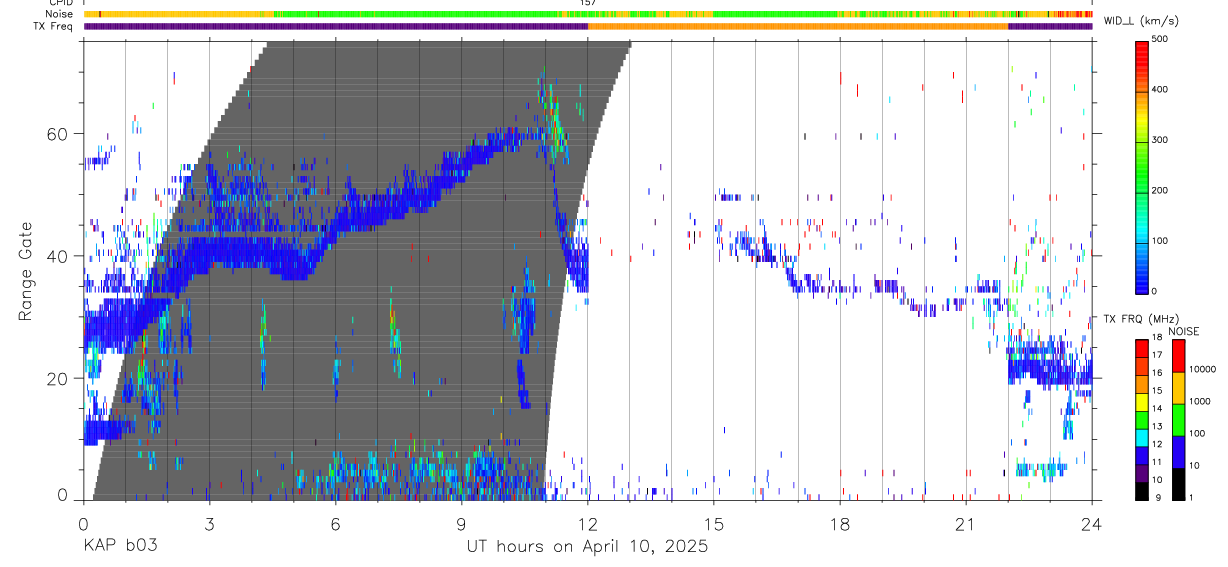Click the cyan segment of TX FRQ colorbar
The width and height of the screenshot is (1228, 567).
tap(1141, 438)
